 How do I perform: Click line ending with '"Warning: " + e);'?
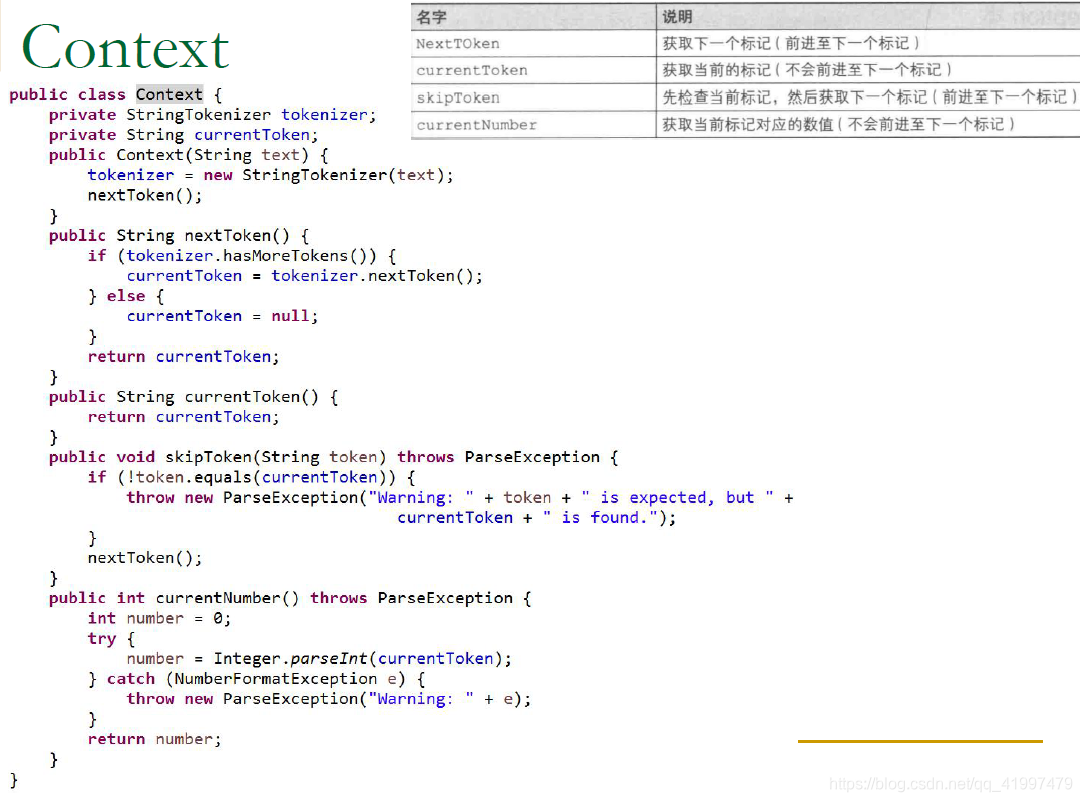[x=328, y=698]
